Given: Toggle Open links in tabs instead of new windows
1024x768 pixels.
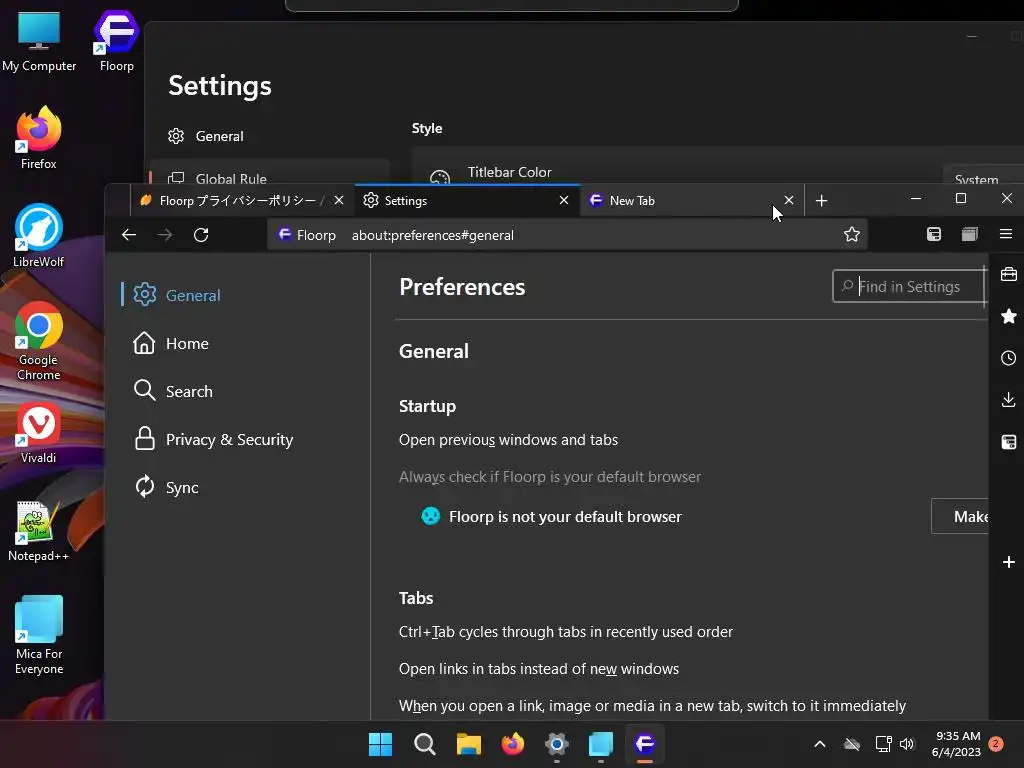Looking at the screenshot, I should (x=539, y=669).
